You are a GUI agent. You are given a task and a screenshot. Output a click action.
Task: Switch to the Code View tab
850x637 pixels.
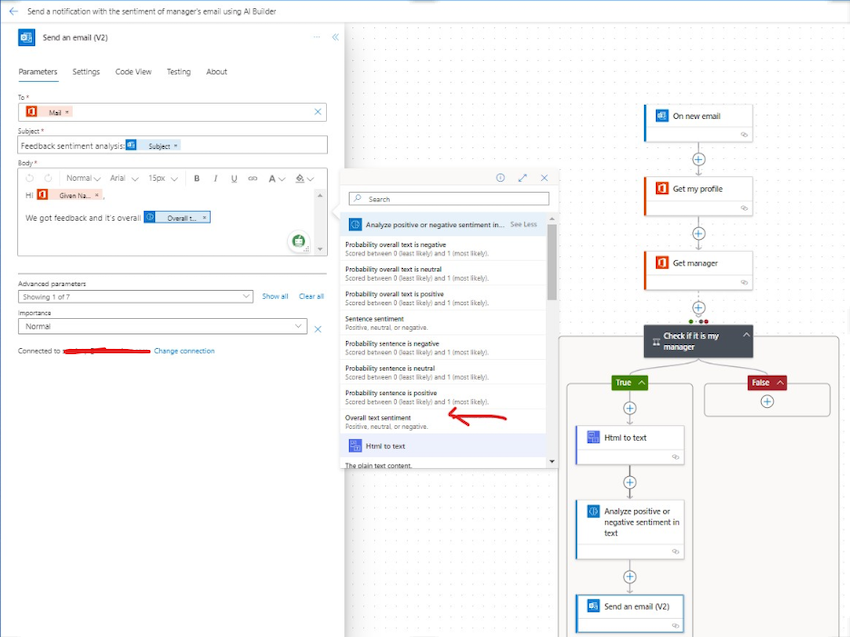[x=133, y=72]
